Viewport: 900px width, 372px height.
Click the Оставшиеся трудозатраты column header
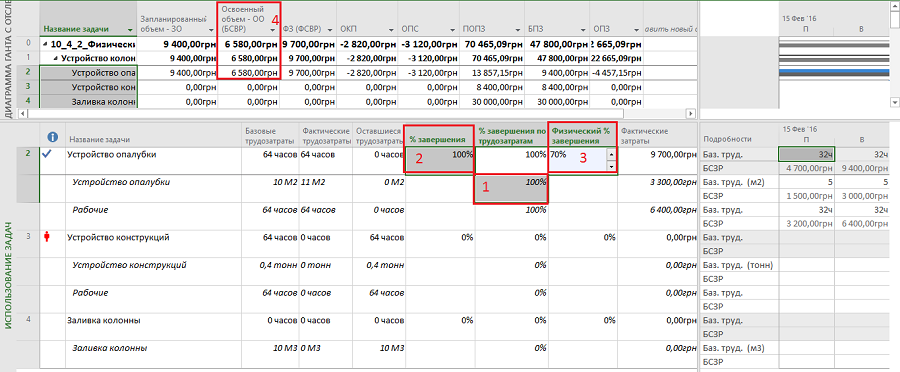pyautogui.click(x=379, y=135)
